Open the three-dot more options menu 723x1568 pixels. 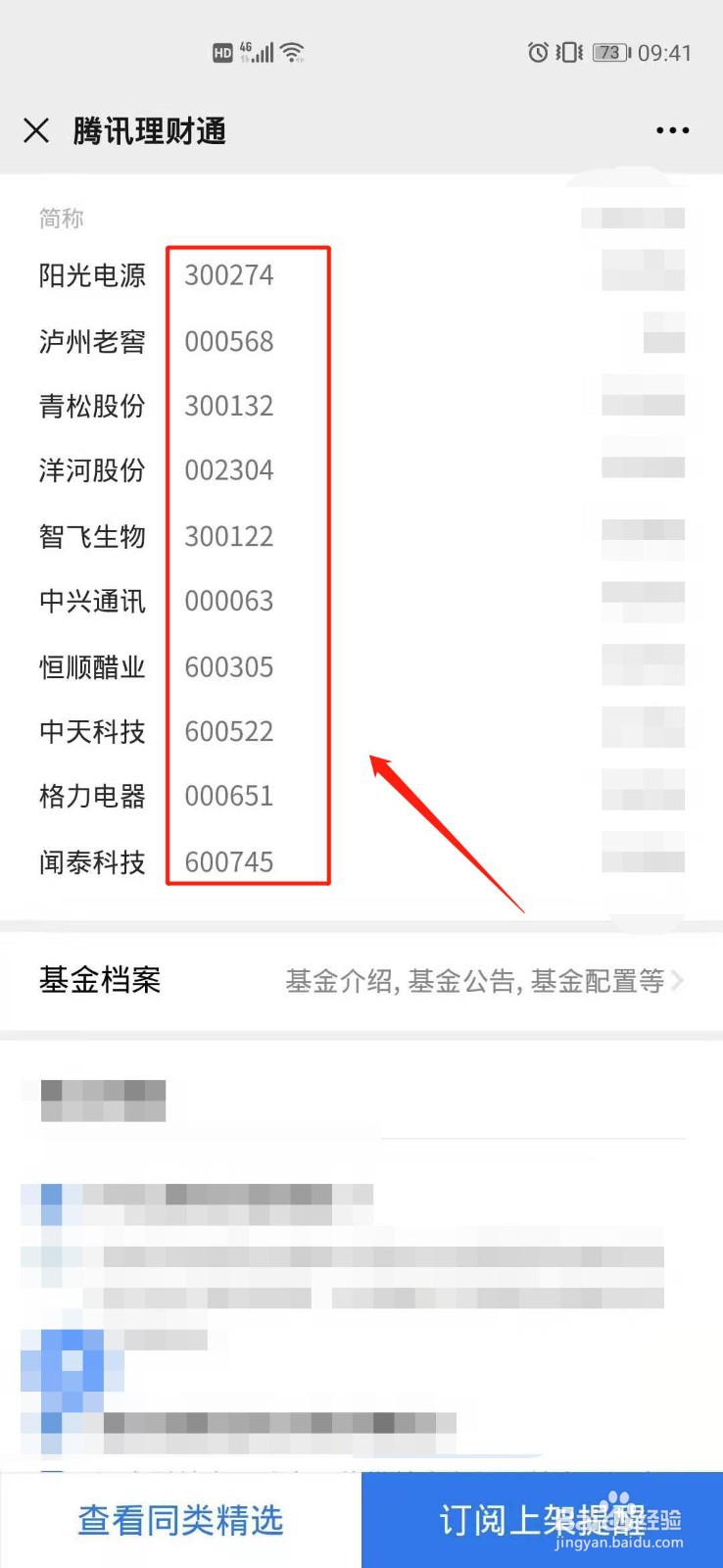[672, 130]
